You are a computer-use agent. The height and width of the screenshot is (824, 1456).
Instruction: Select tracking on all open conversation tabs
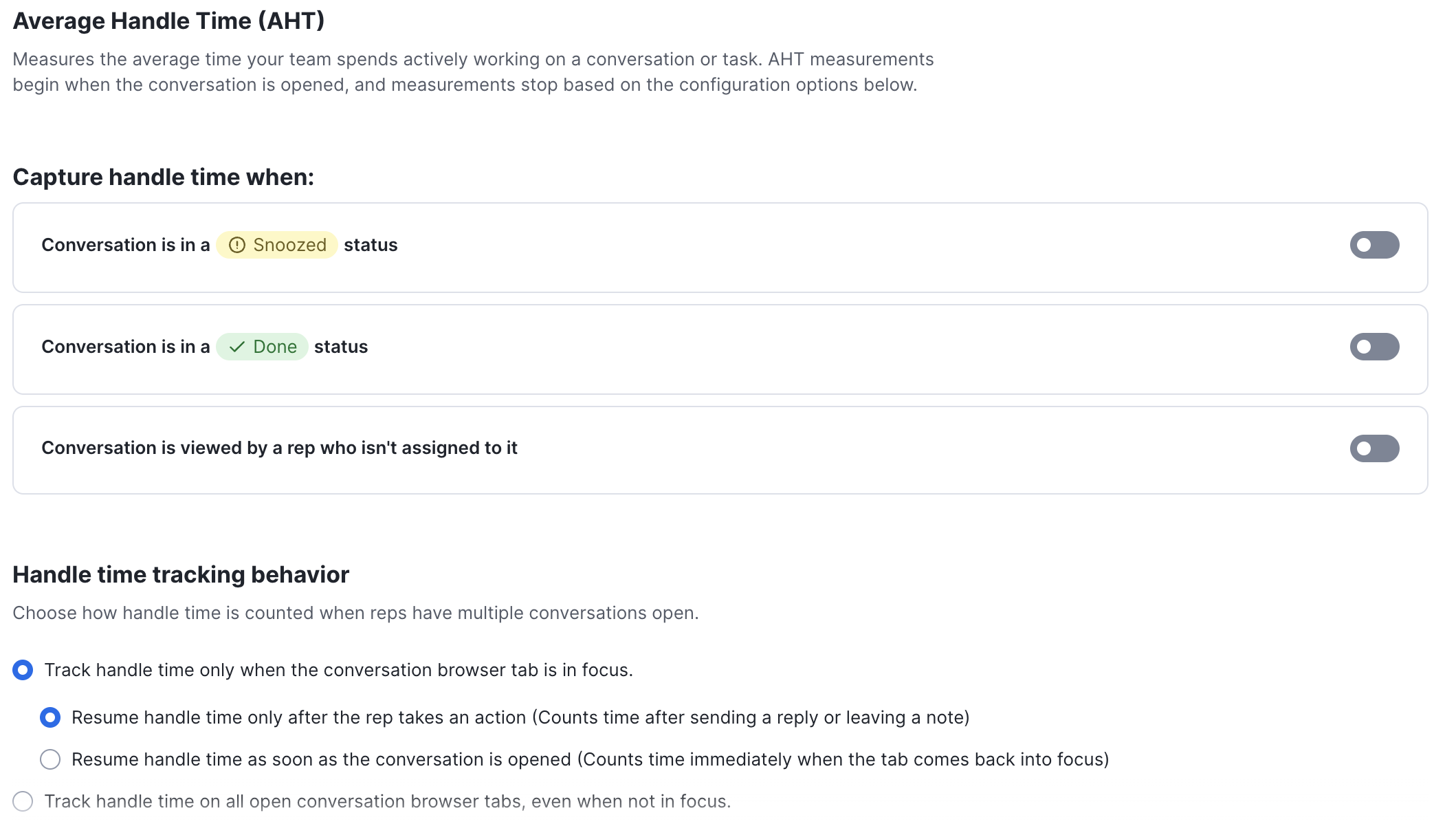[24, 801]
